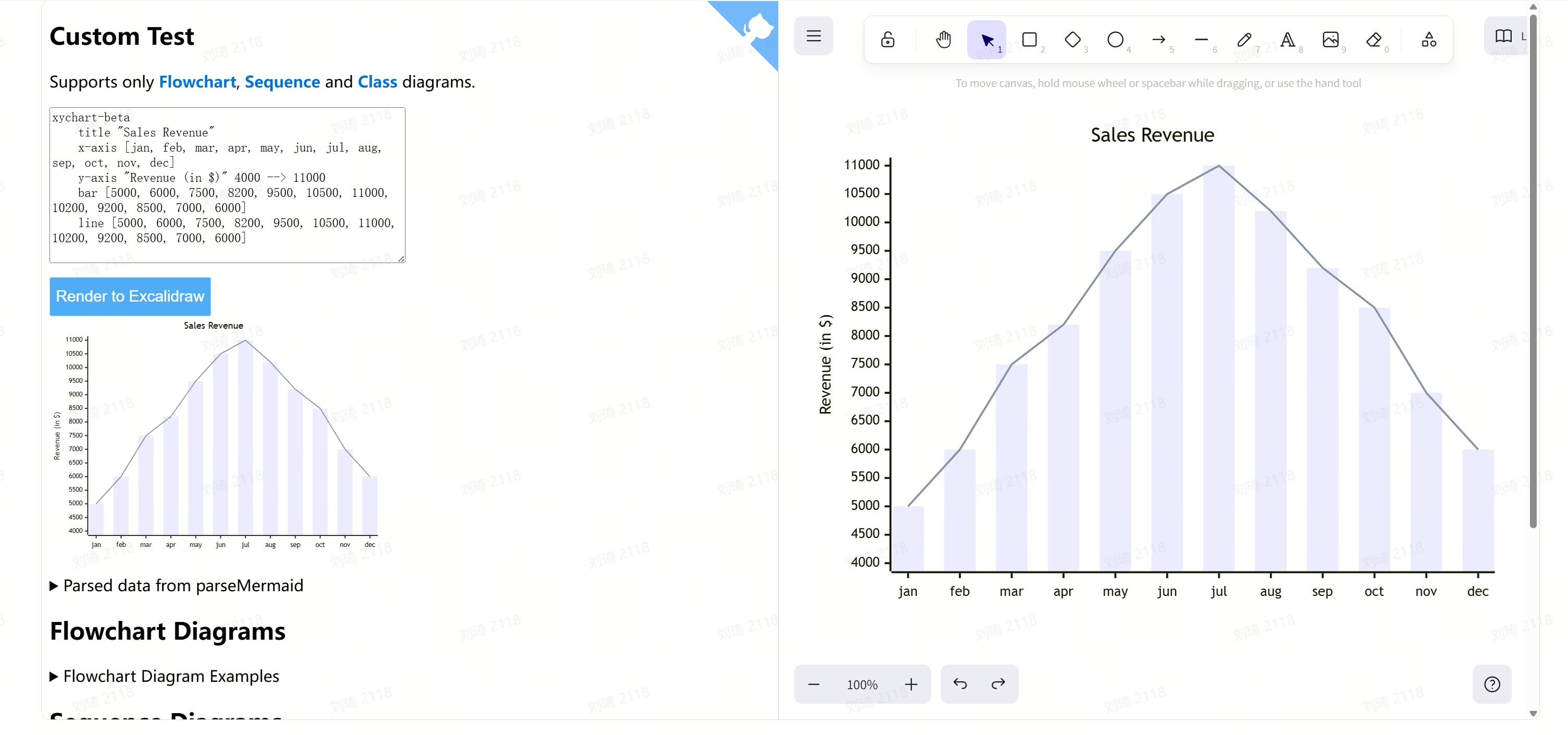Select the Rectangle shape tool
Screen dimensions: 1568x735
(1029, 40)
